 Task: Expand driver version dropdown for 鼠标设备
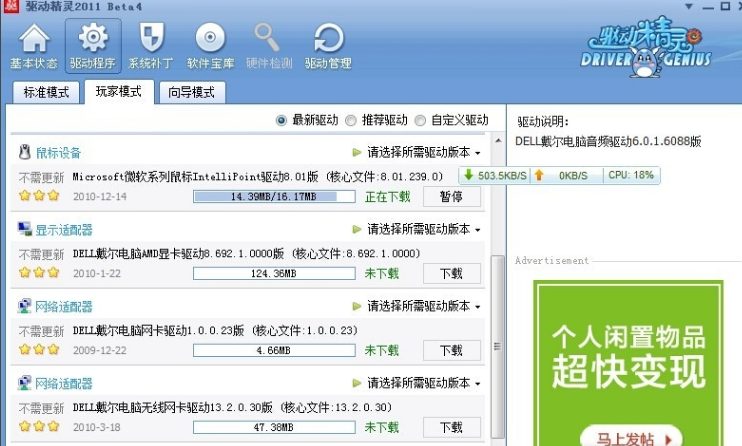click(x=417, y=153)
